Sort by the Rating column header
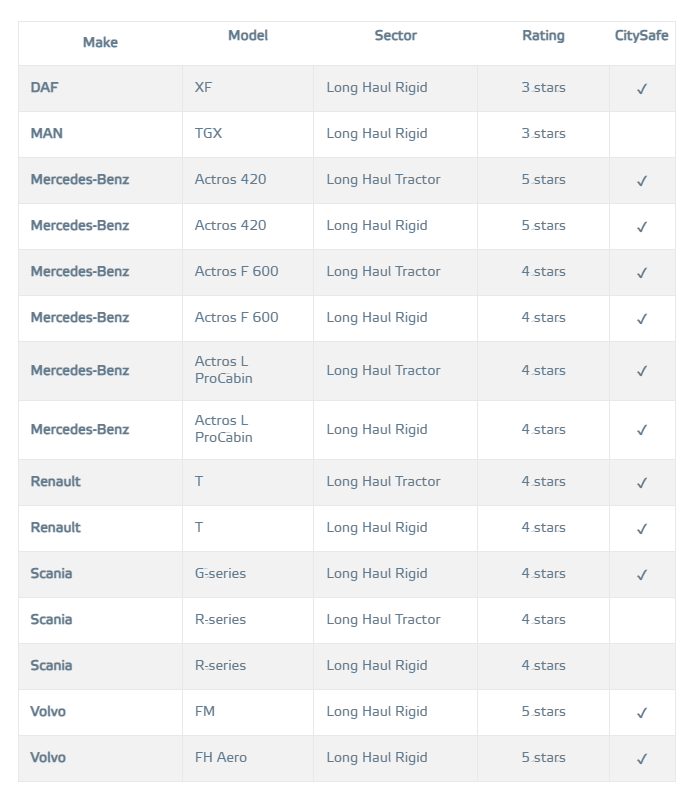The width and height of the screenshot is (697, 798). pyautogui.click(x=543, y=36)
